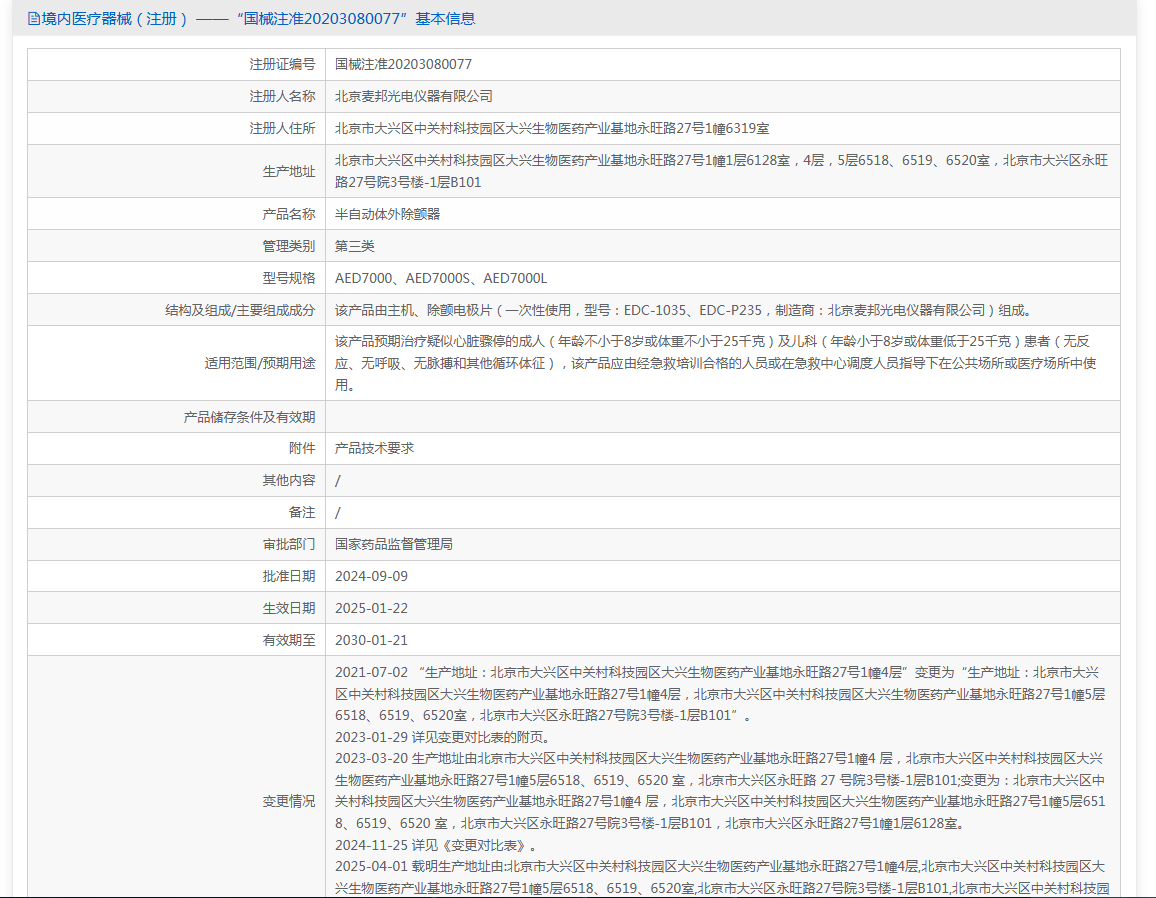Image resolution: width=1156 pixels, height=898 pixels.
Task: Select the company name 北京麦邦光电仪器有限公司
Action: pos(414,97)
